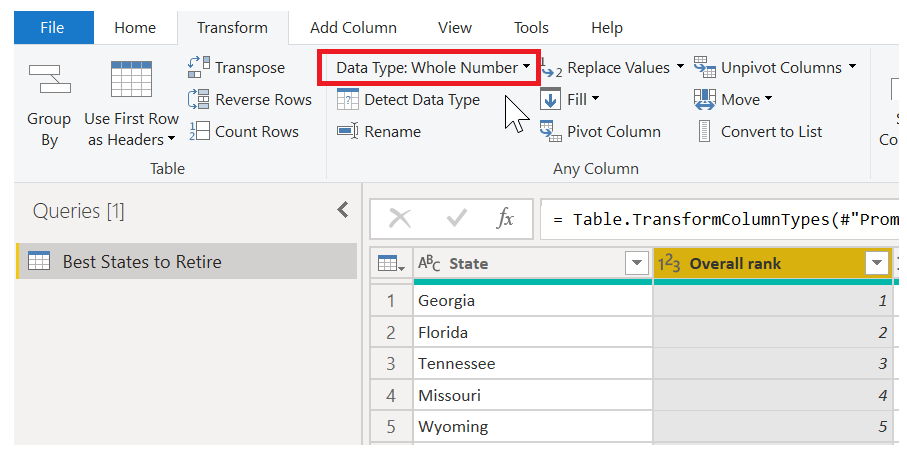The image size is (907, 459).
Task: Cancel the formula with X icon
Action: [400, 219]
